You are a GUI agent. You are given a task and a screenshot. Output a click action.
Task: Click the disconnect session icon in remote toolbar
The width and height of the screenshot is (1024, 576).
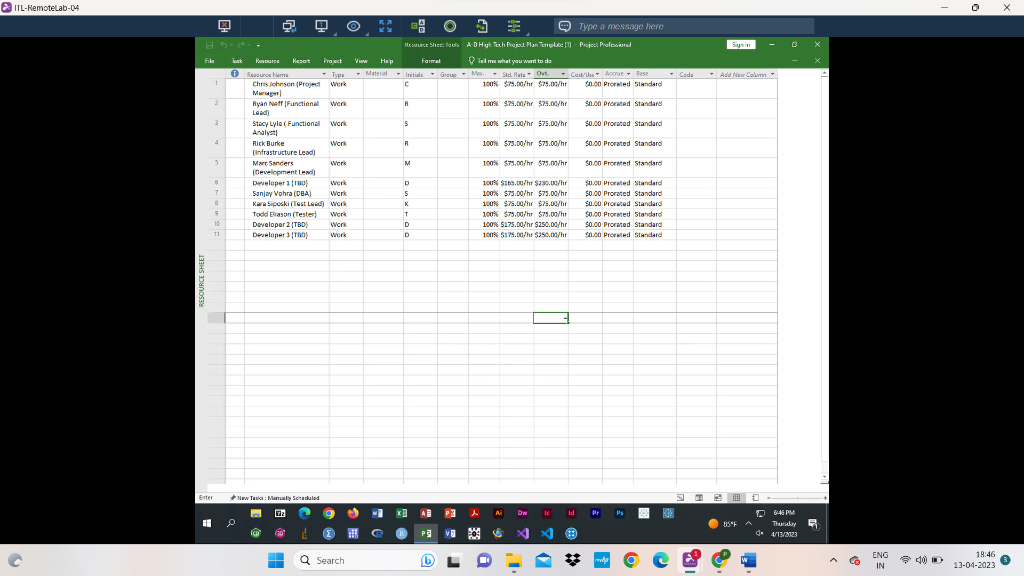click(x=224, y=26)
